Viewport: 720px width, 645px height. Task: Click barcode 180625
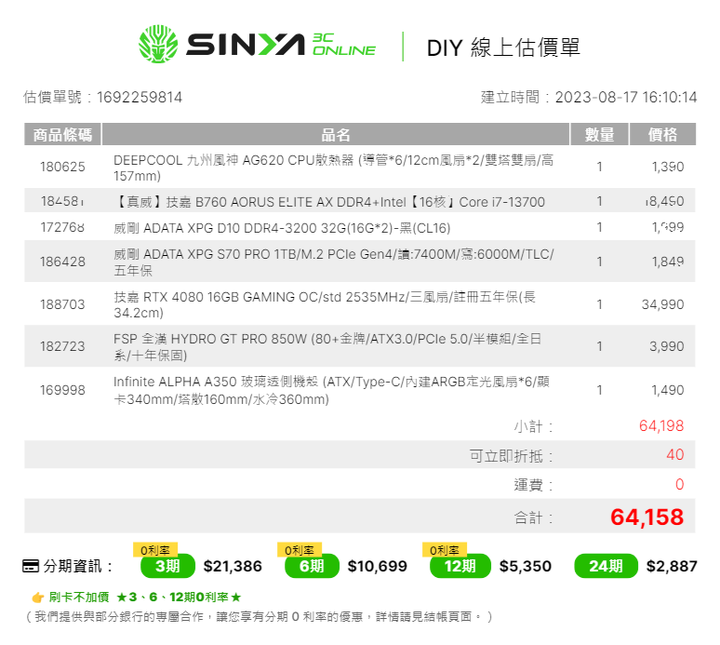pos(63,167)
